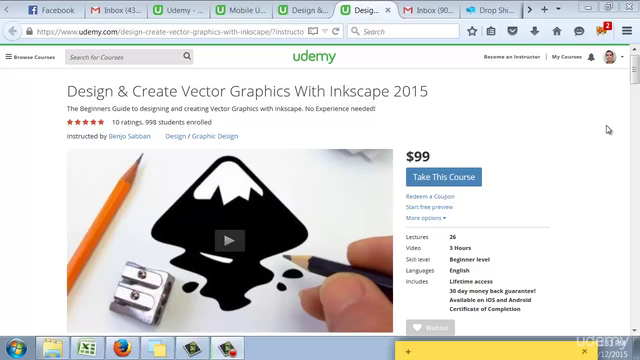The width and height of the screenshot is (640, 360).
Task: Open the address bar history dropdown arrow
Action: click(x=325, y=31)
